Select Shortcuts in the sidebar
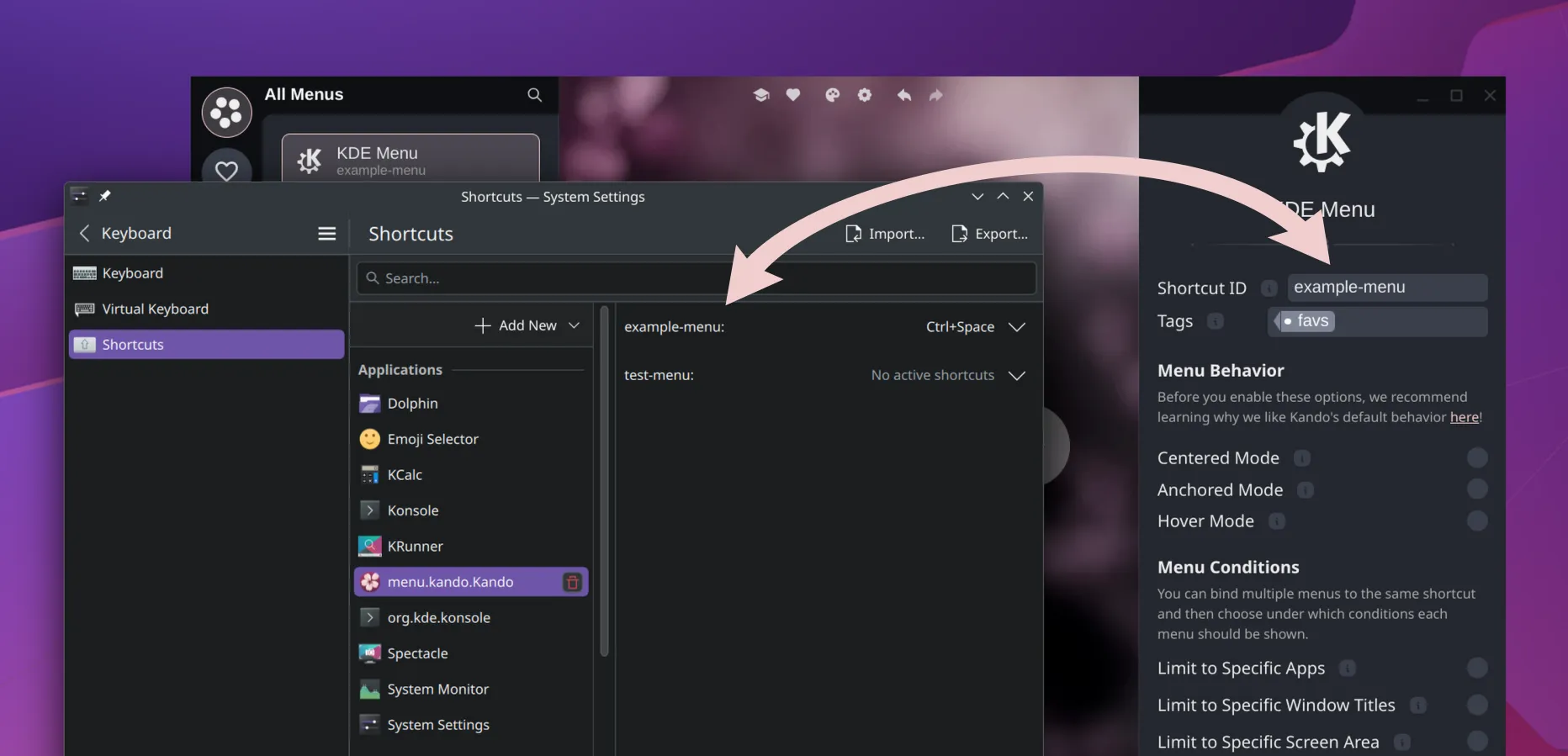This screenshot has width=1568, height=756. click(207, 344)
